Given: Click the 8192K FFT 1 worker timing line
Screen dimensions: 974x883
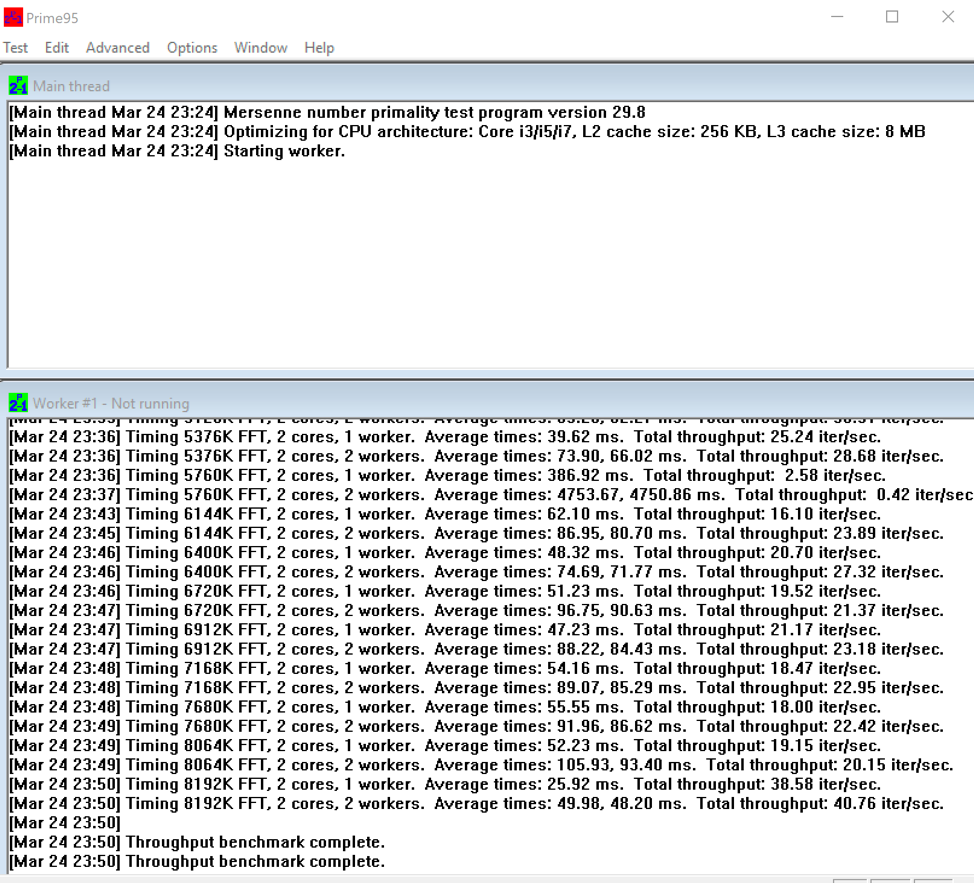Looking at the screenshot, I should (x=445, y=784).
